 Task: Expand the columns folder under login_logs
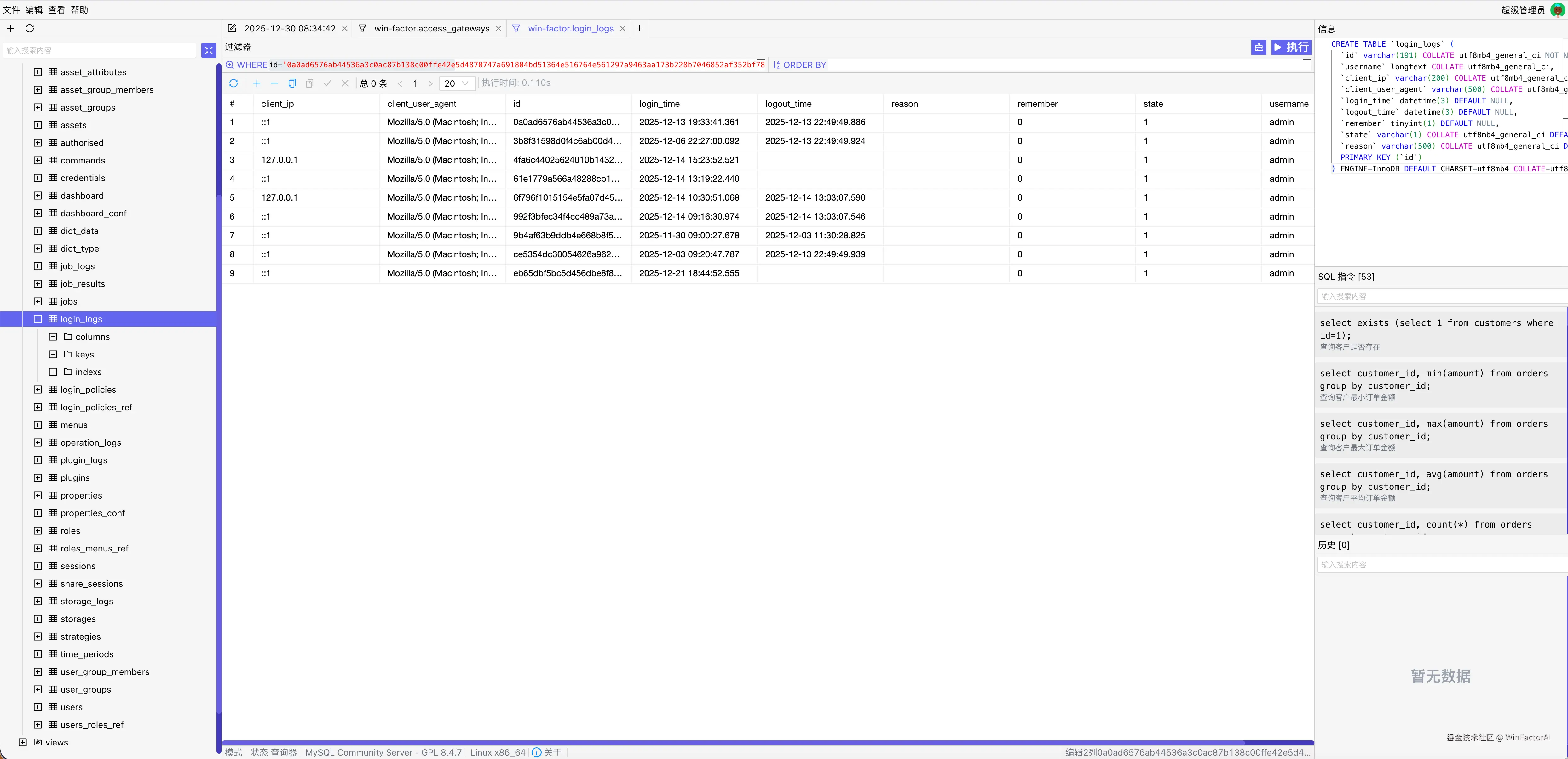tap(53, 336)
